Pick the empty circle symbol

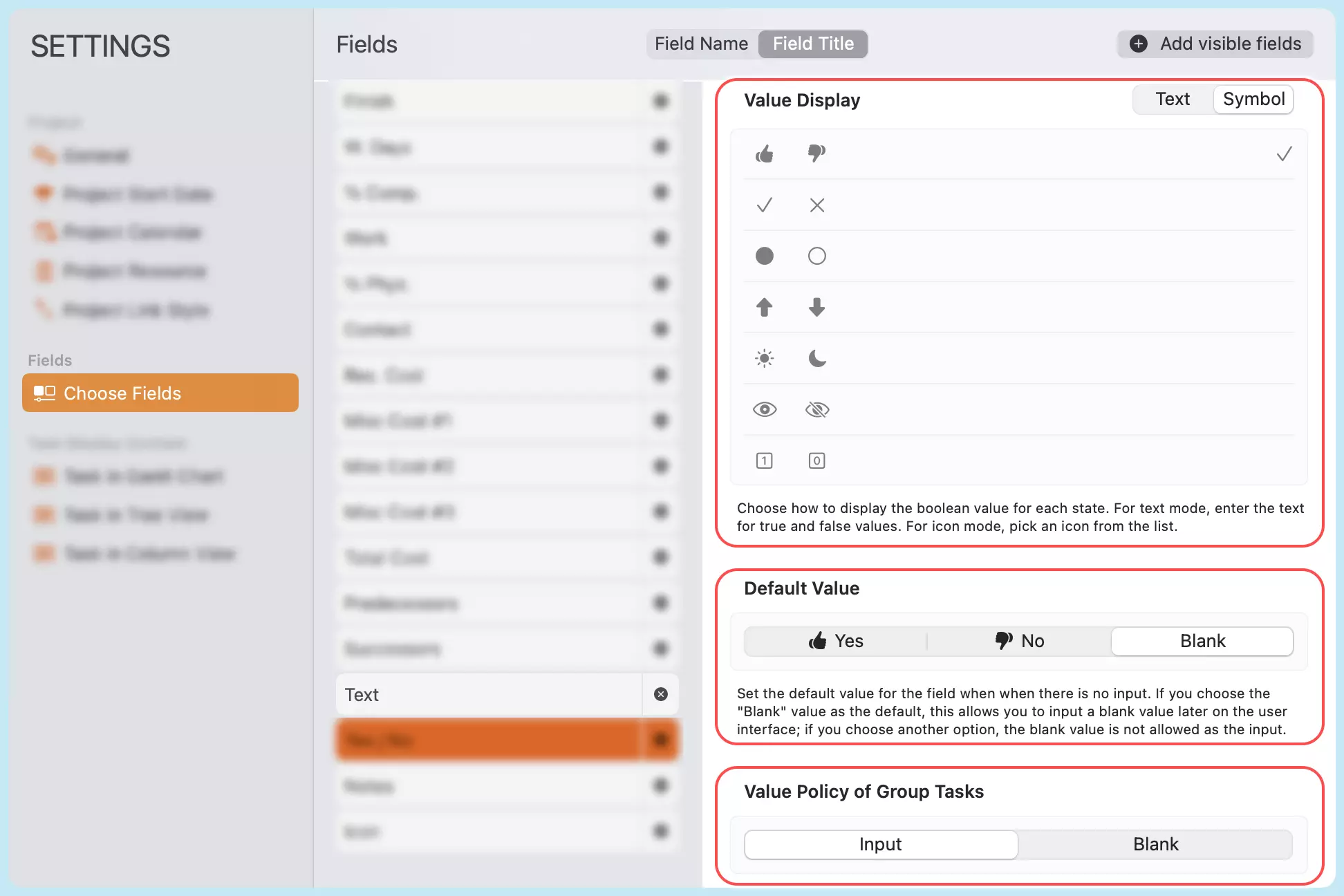(x=816, y=256)
